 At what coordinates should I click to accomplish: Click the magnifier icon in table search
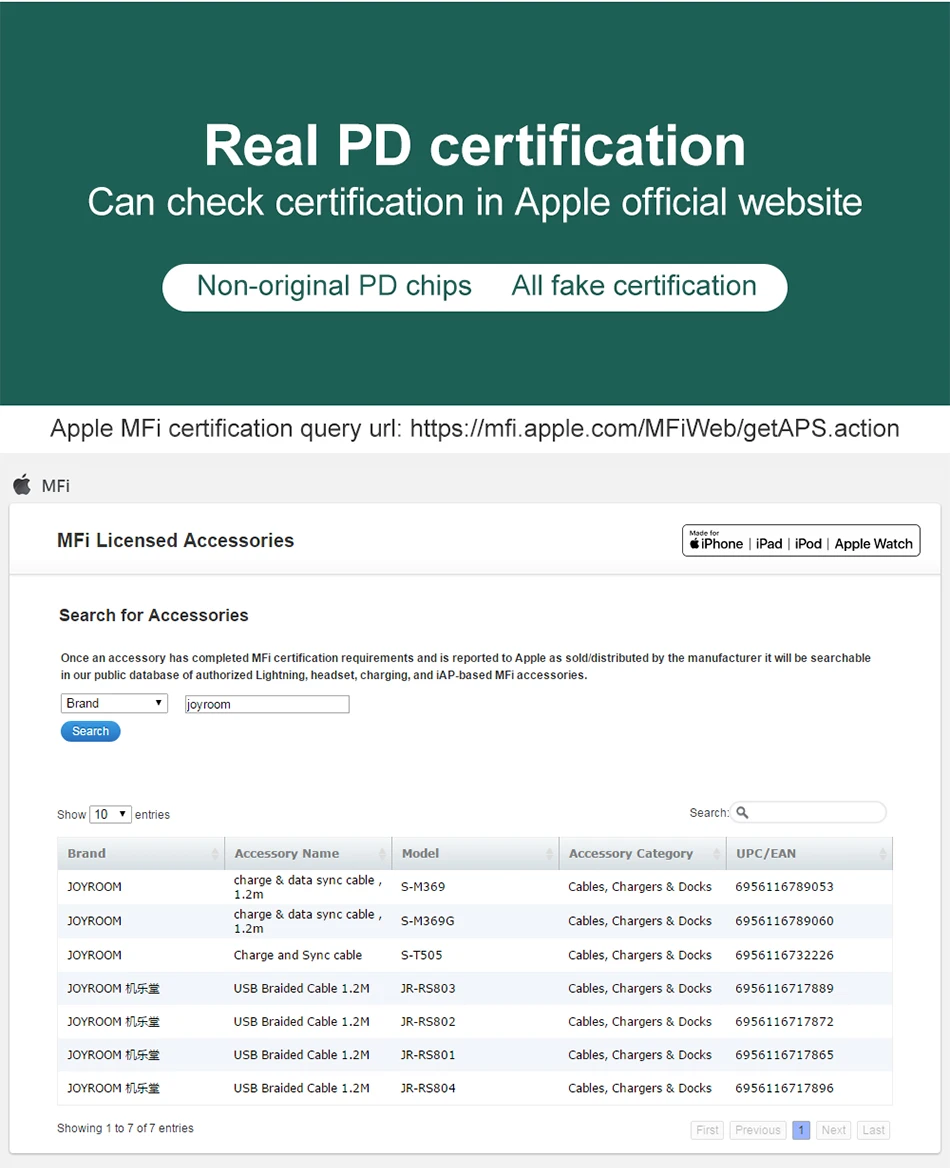point(742,813)
